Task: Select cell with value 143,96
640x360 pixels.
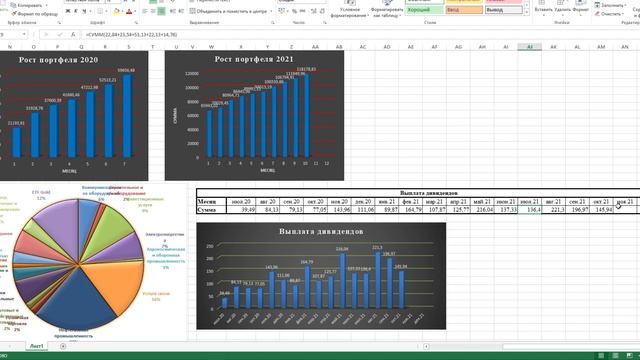Action: tap(339, 209)
